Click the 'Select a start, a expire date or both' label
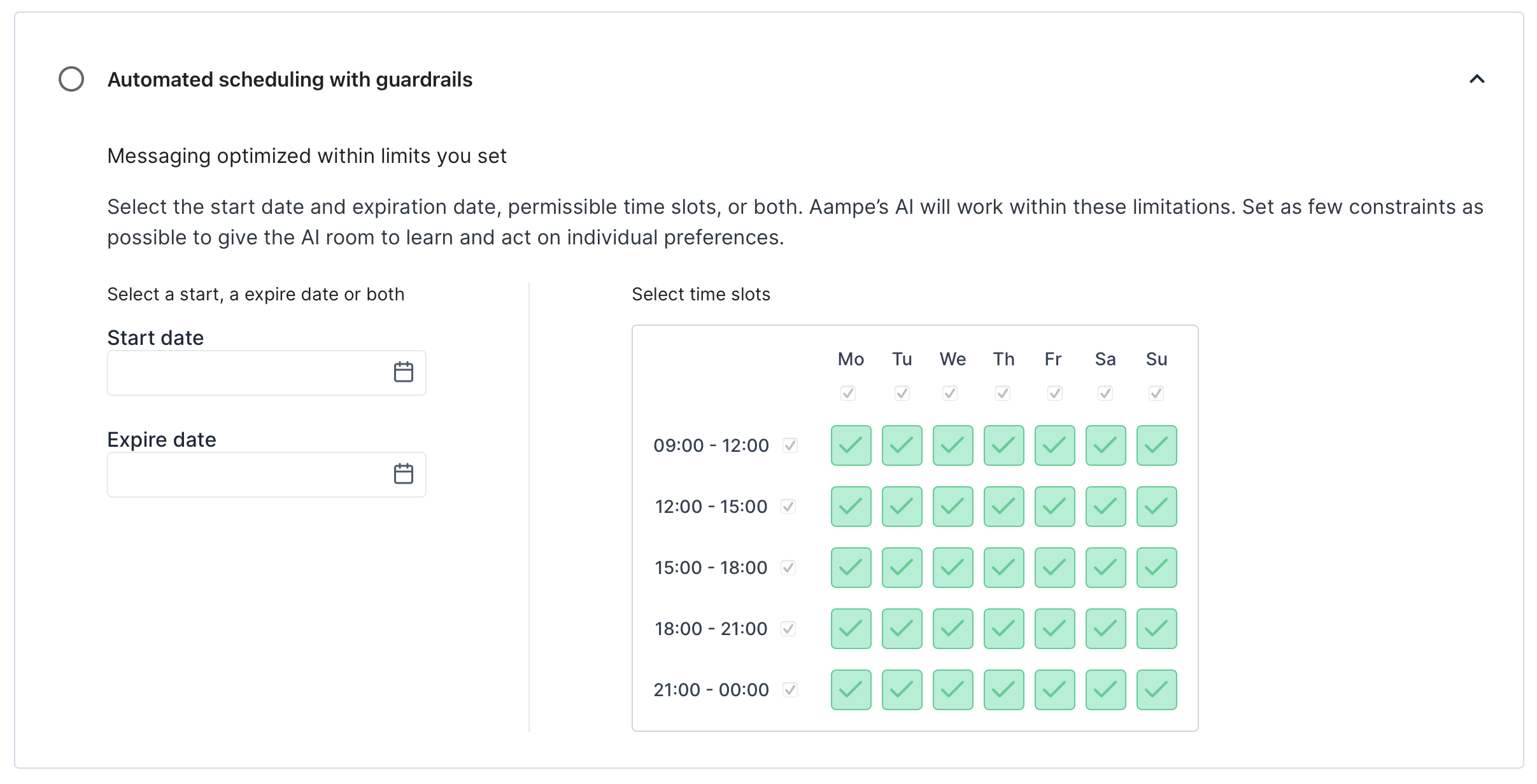The height and width of the screenshot is (784, 1537). (256, 294)
